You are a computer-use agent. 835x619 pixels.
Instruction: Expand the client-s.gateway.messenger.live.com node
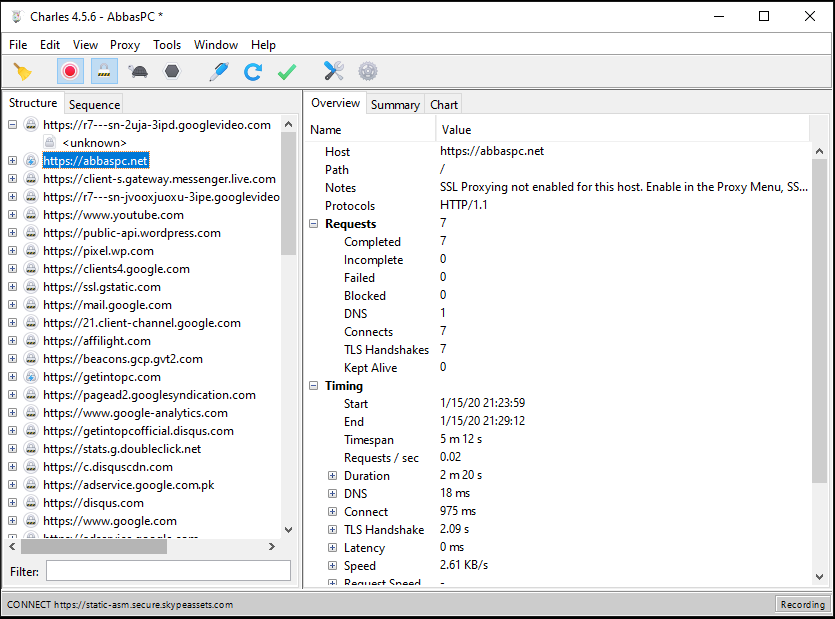[x=12, y=178]
